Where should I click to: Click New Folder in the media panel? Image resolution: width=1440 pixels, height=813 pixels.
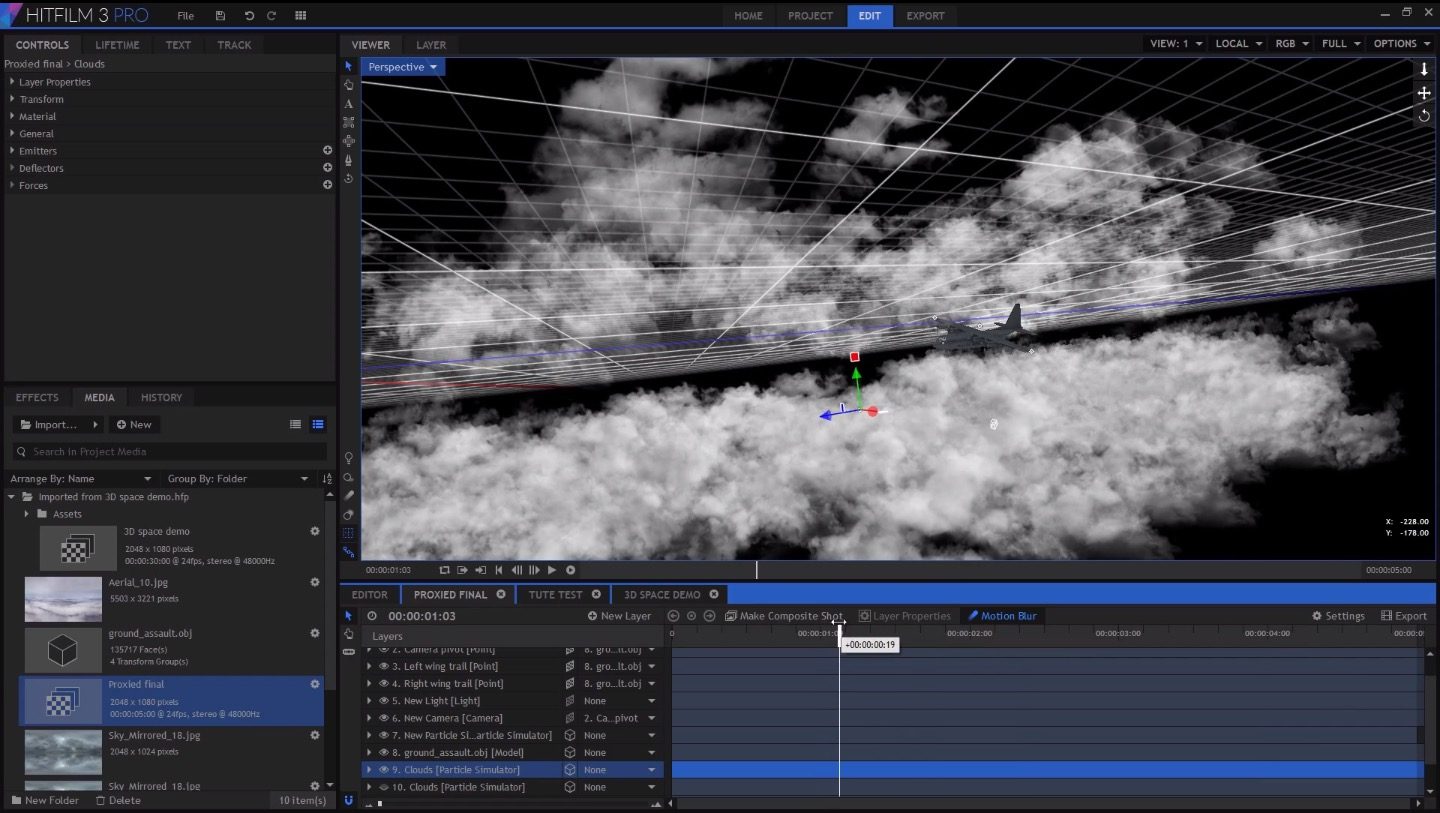(x=45, y=800)
